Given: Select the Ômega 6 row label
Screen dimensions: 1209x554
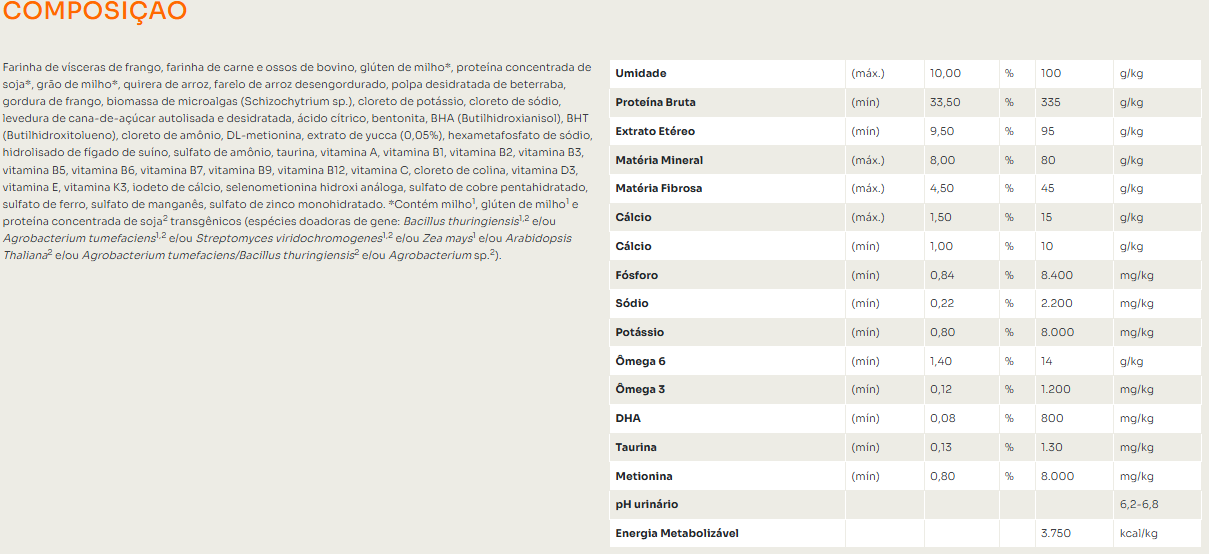Looking at the screenshot, I should 641,361.
